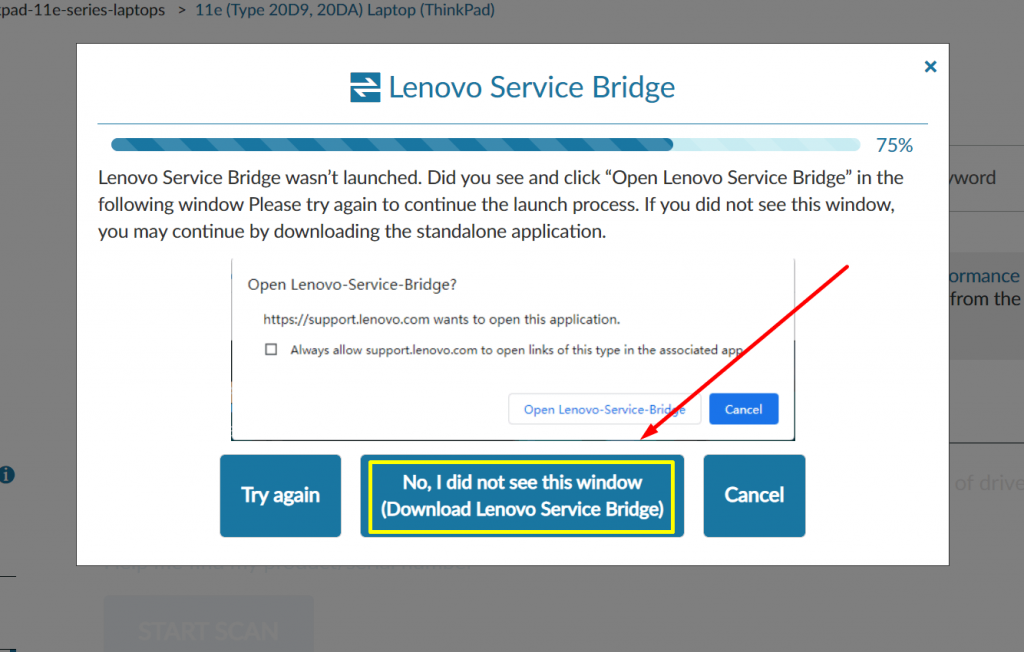This screenshot has width=1024, height=652.
Task: Click the Lenovo Service Bridge double-arrow logo icon
Action: click(x=364, y=87)
